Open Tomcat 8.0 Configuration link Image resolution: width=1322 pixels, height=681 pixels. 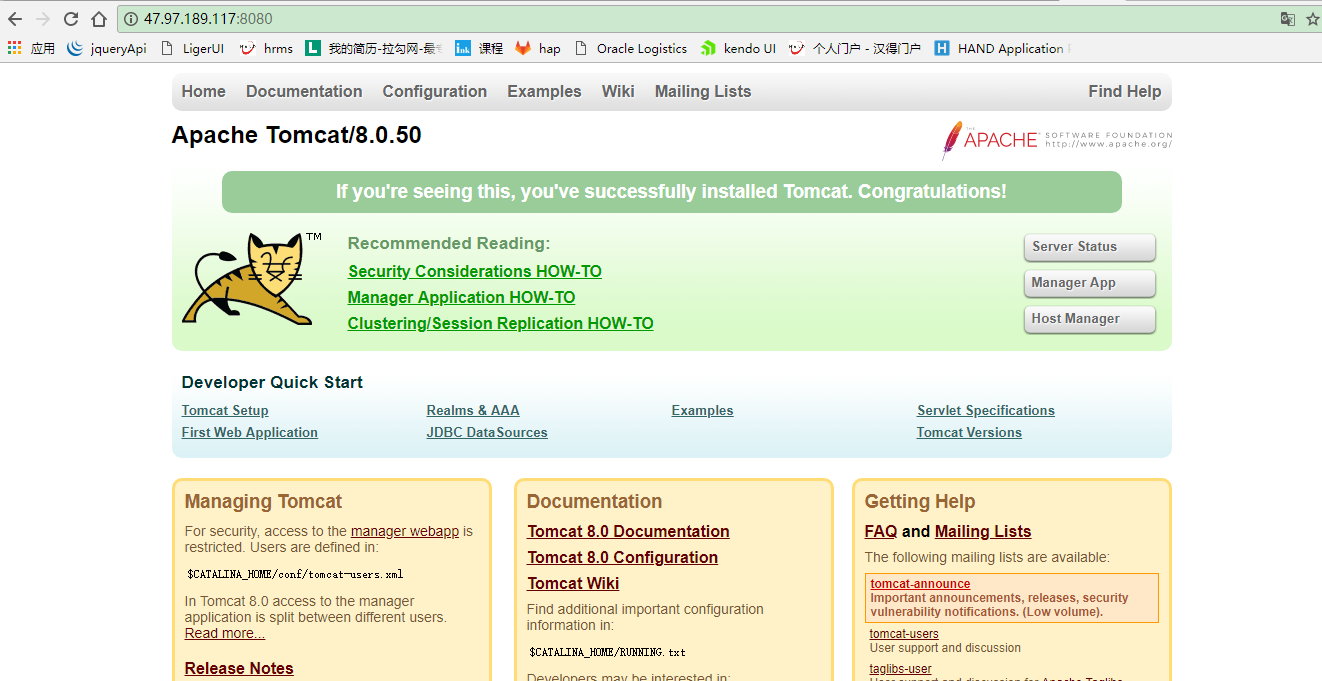click(622, 557)
